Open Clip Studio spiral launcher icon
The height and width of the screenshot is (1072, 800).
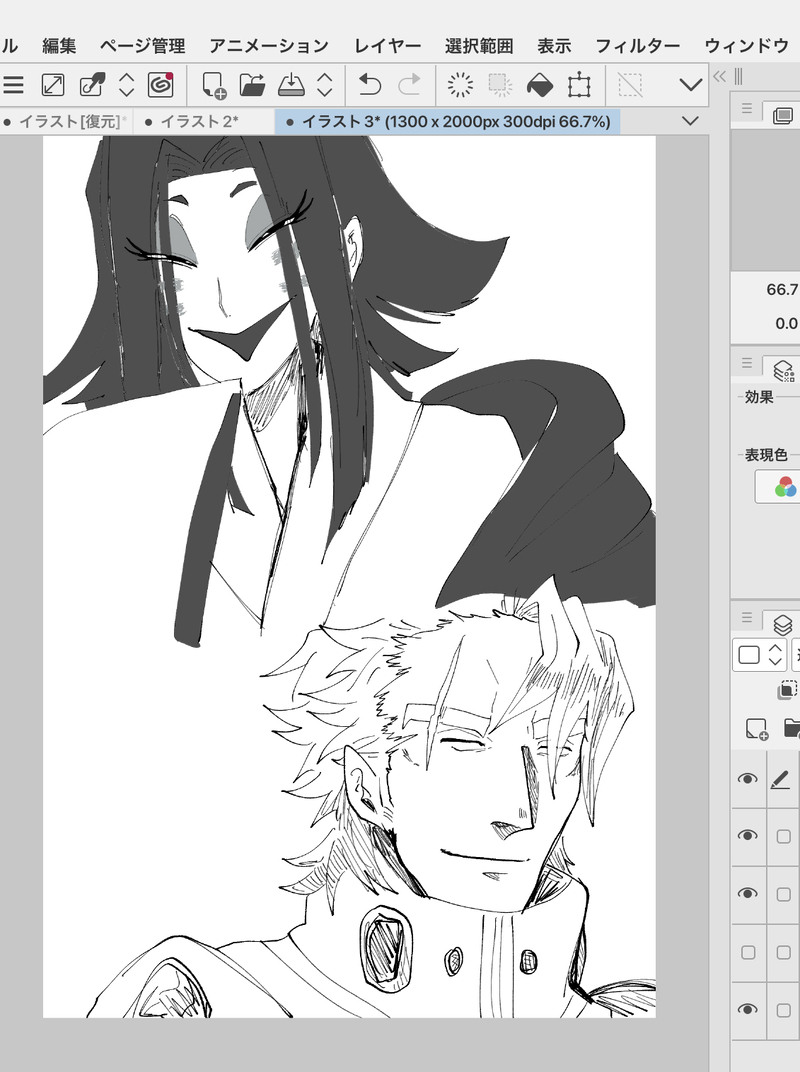pos(161,85)
